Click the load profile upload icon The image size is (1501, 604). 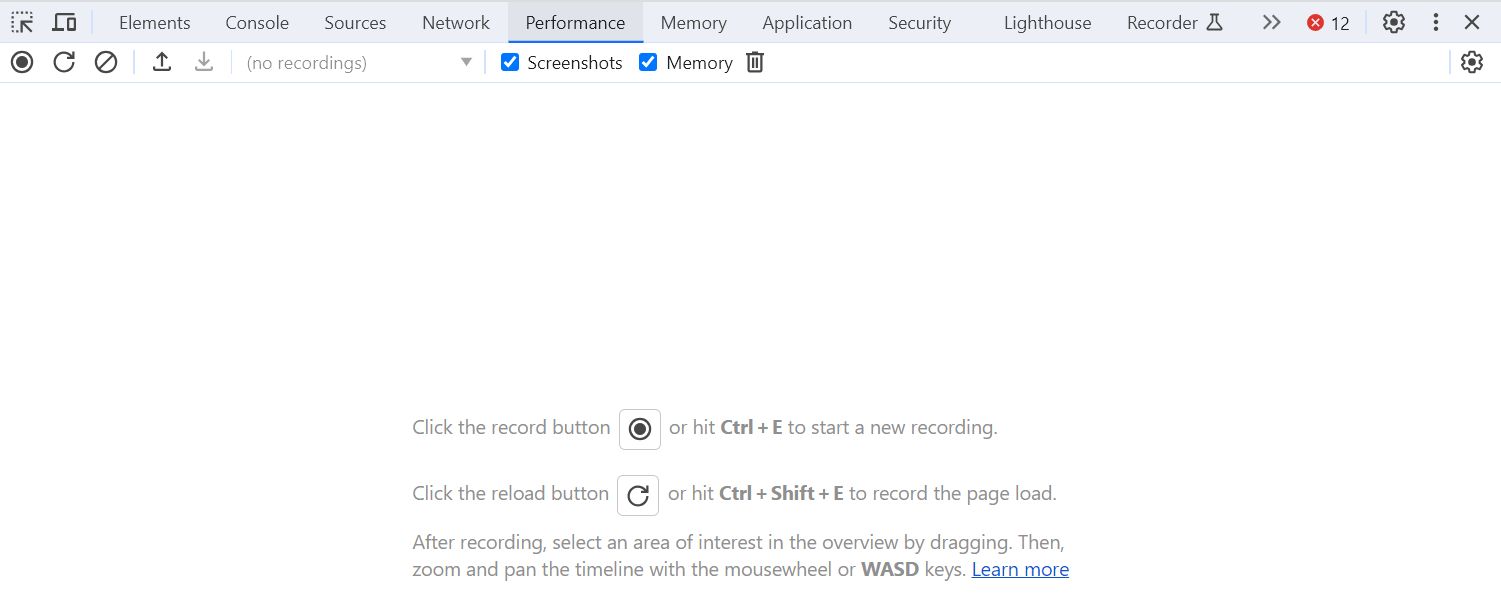(x=162, y=63)
